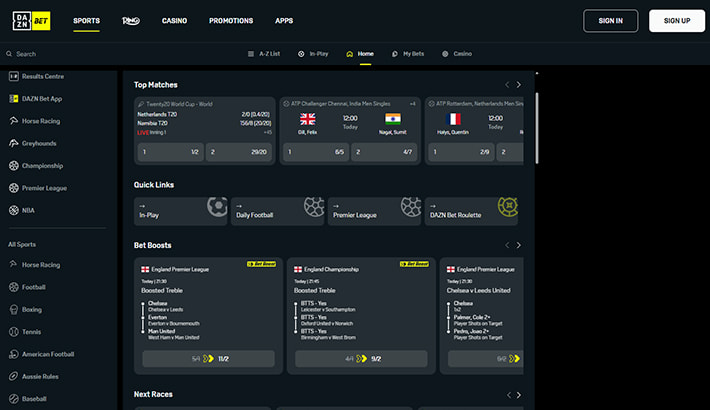Click the top Horse Racing sidebar icon

point(14,121)
